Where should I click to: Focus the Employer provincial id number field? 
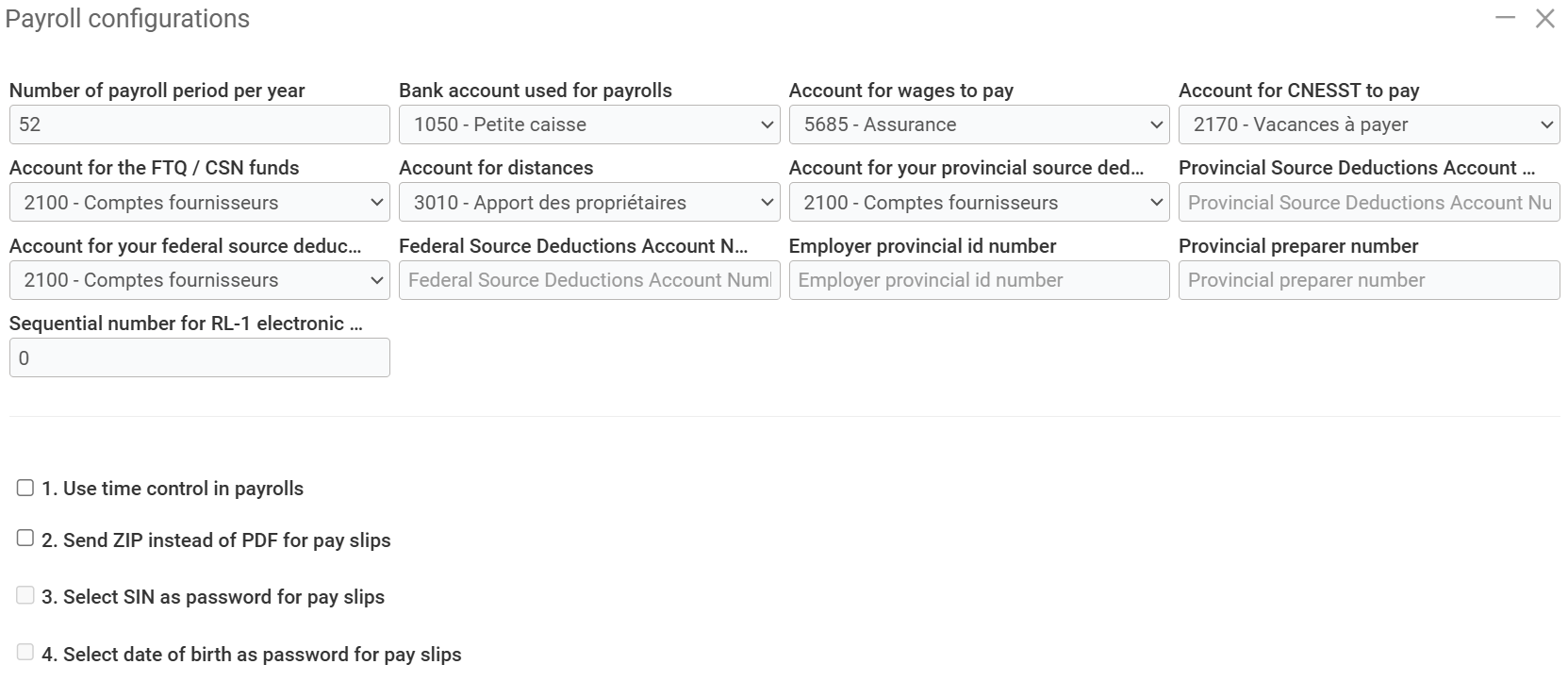979,280
